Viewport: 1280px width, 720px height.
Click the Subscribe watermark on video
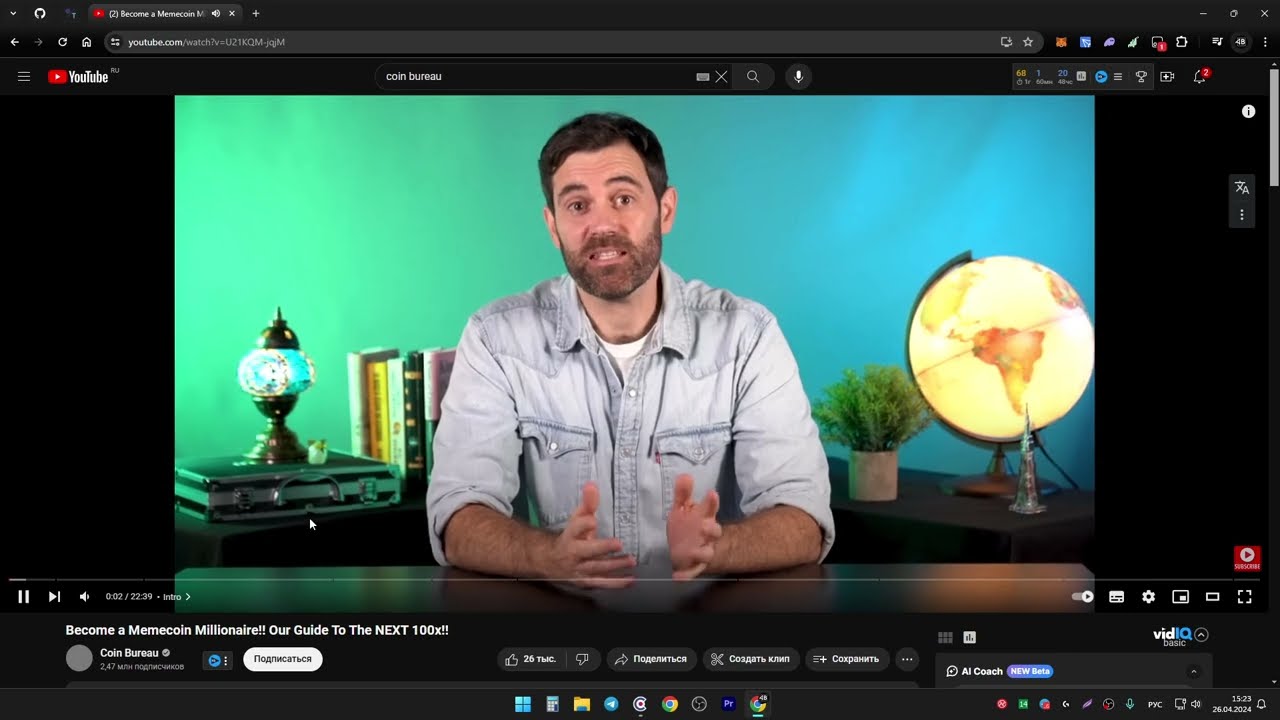pos(1247,558)
